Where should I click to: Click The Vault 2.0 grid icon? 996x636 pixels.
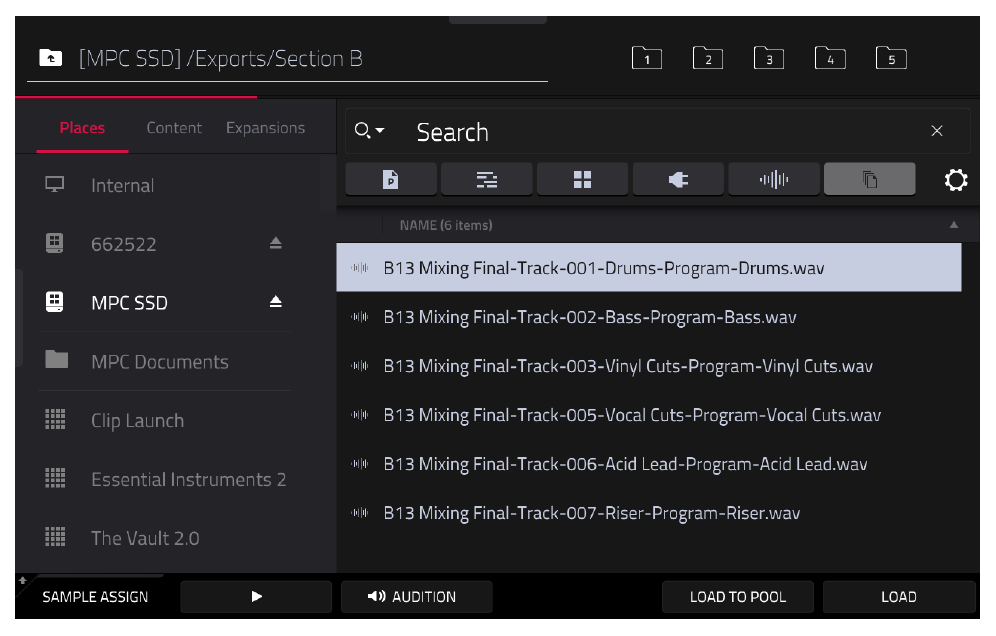55,537
